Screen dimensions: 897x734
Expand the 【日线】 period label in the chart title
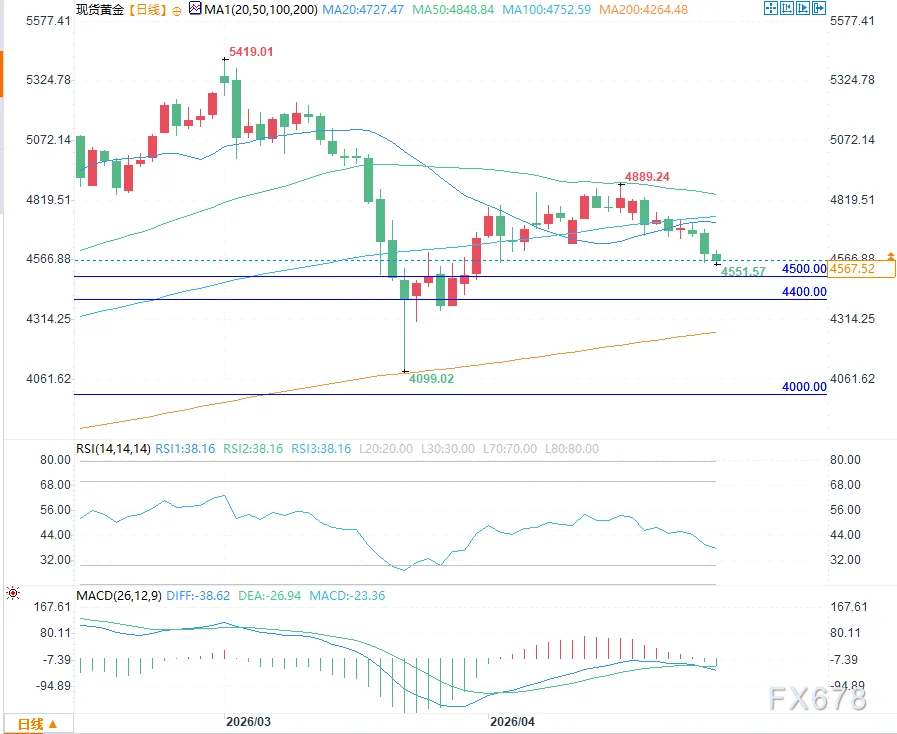pos(147,10)
